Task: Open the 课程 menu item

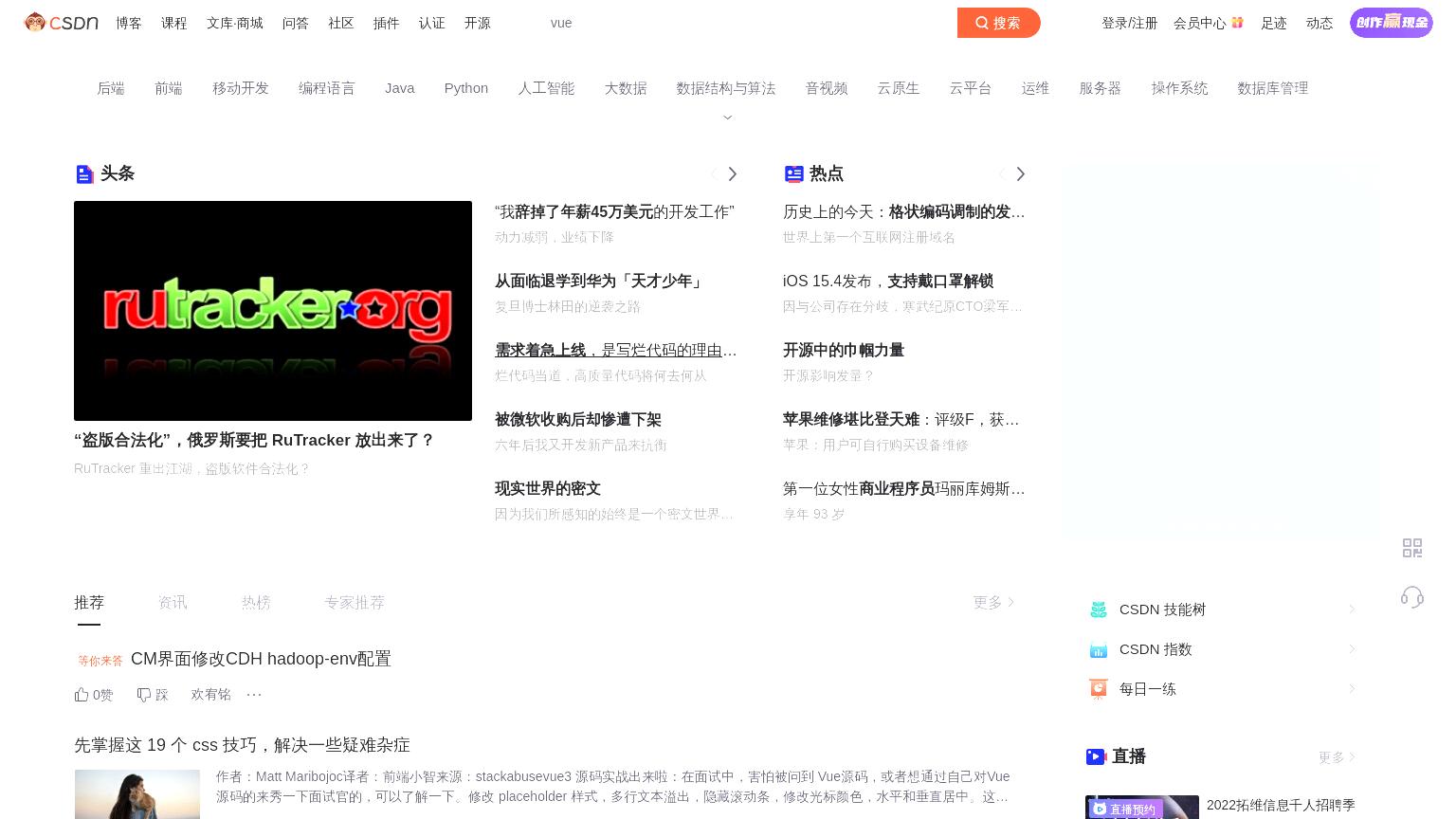Action: (174, 23)
